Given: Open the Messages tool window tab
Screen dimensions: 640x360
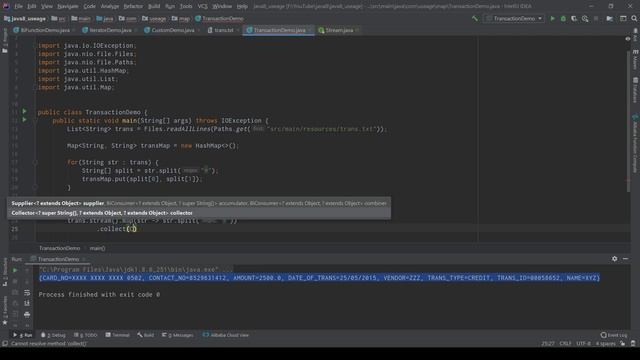Looking at the screenshot, I should pyautogui.click(x=178, y=335).
